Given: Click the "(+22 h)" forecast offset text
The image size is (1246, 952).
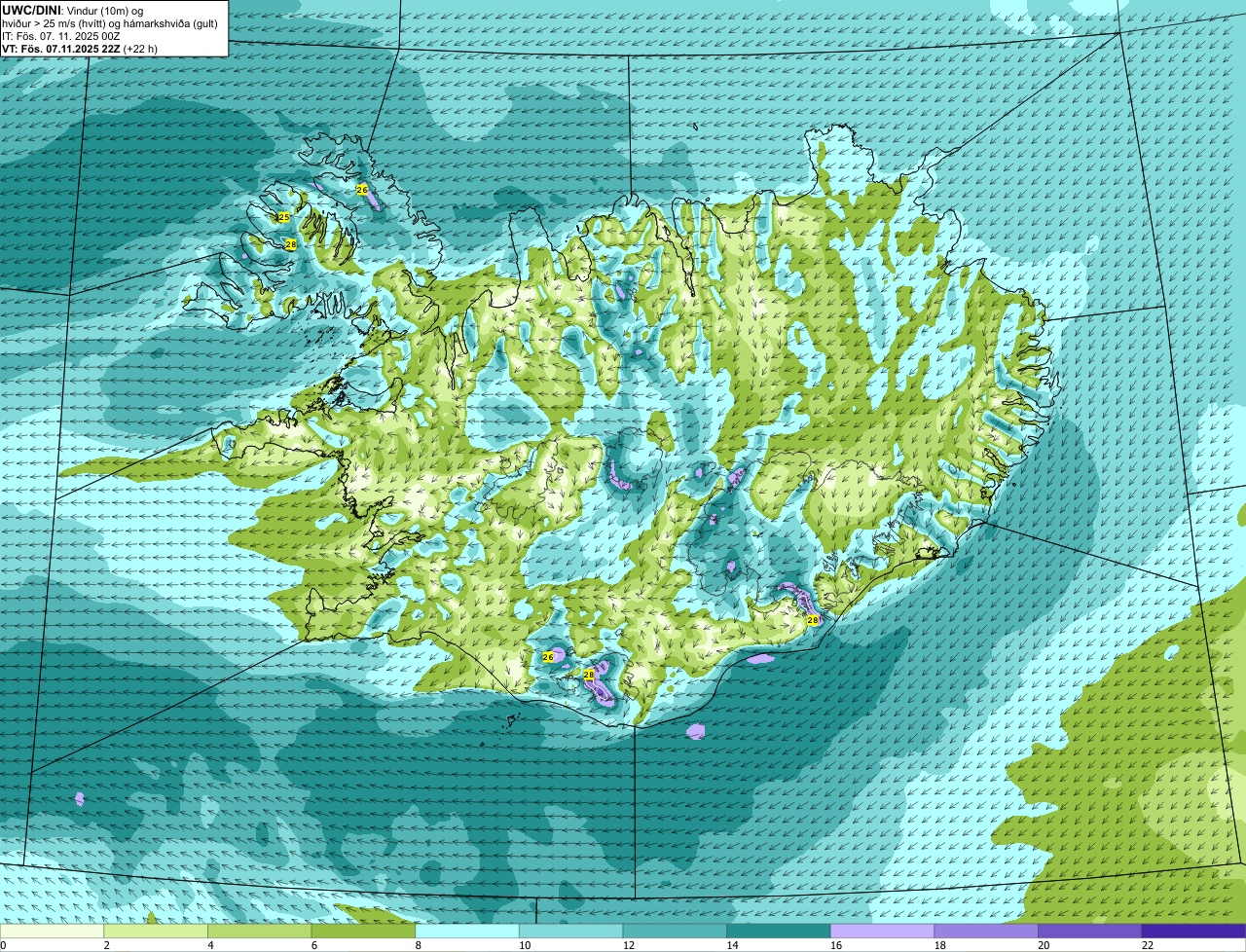Looking at the screenshot, I should coord(140,48).
